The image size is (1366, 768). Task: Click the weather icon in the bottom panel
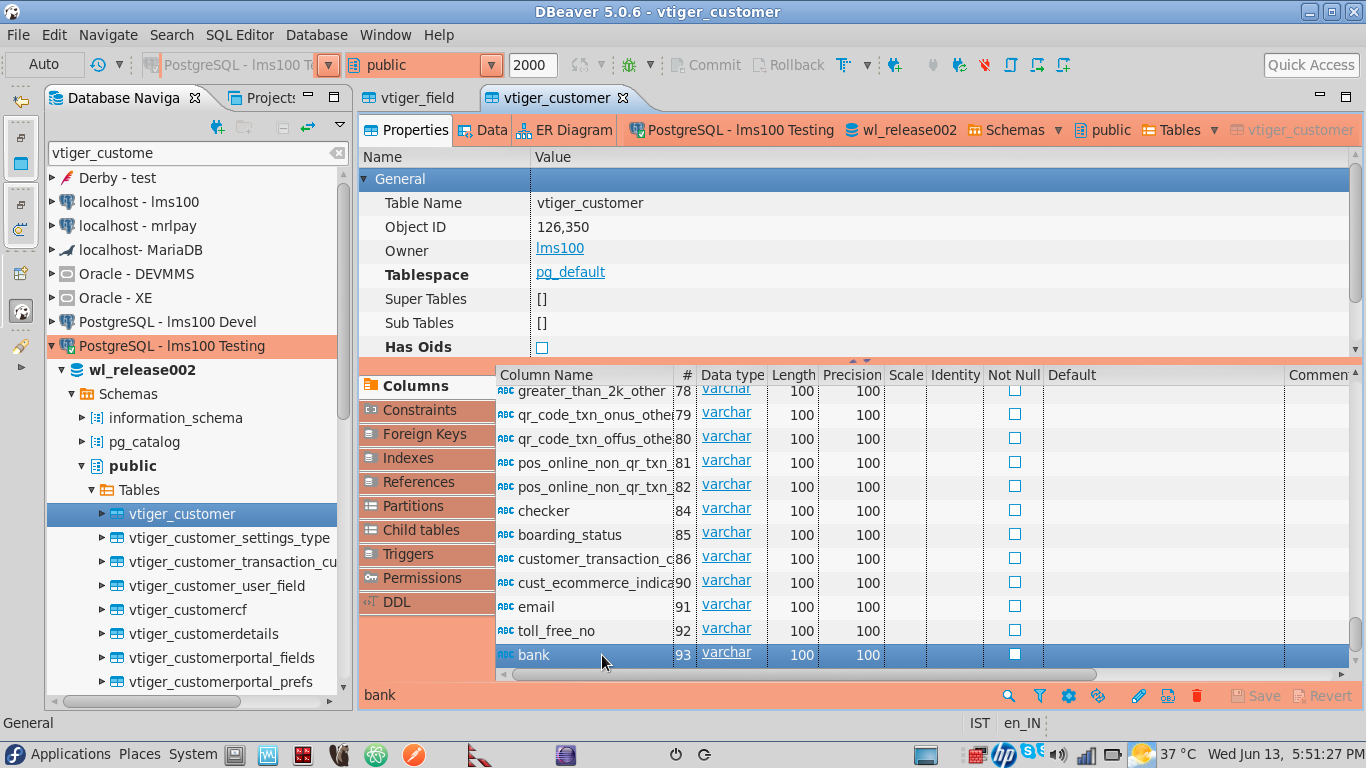pos(1141,755)
